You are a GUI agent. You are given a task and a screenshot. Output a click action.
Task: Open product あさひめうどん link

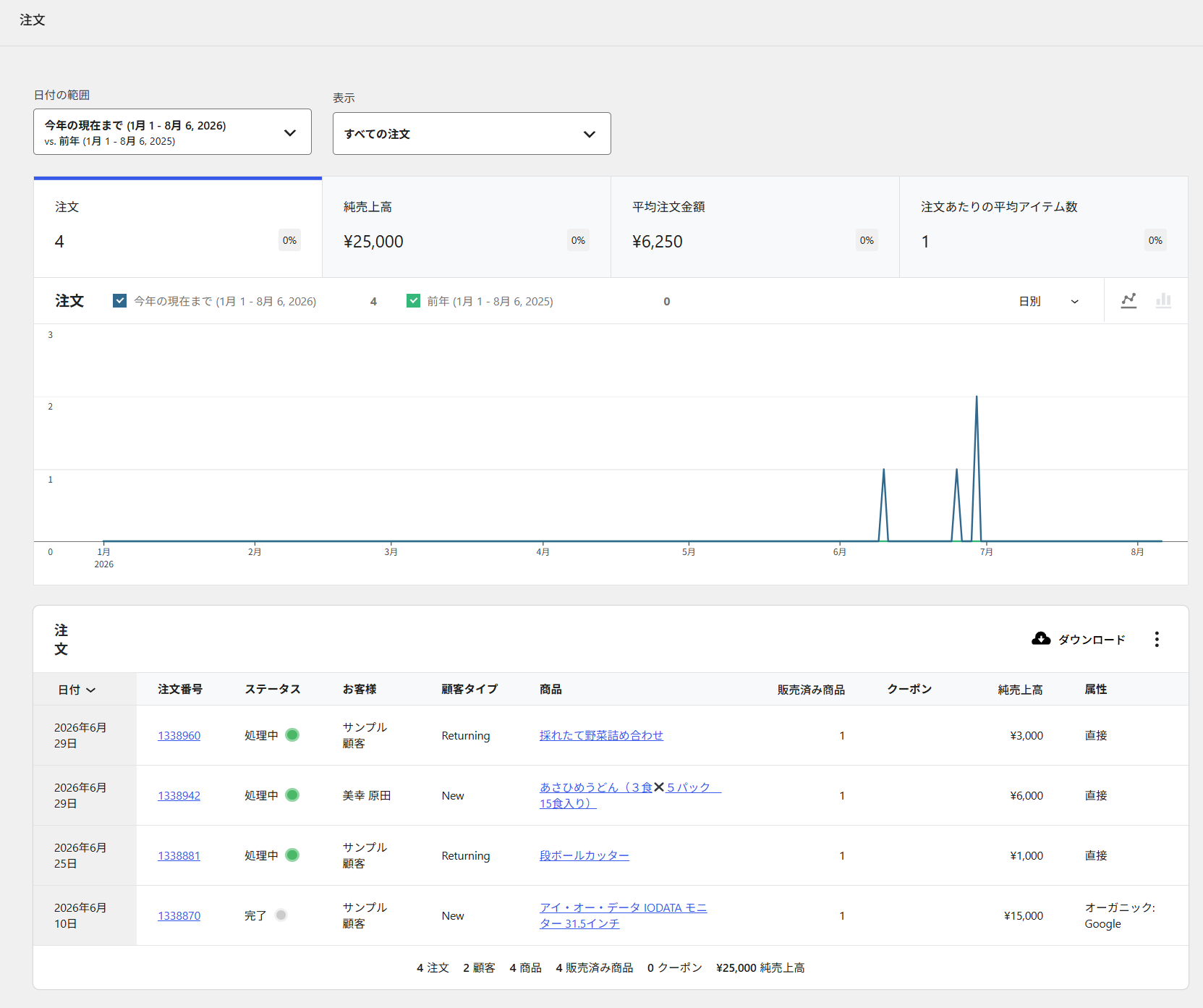pyautogui.click(x=630, y=795)
